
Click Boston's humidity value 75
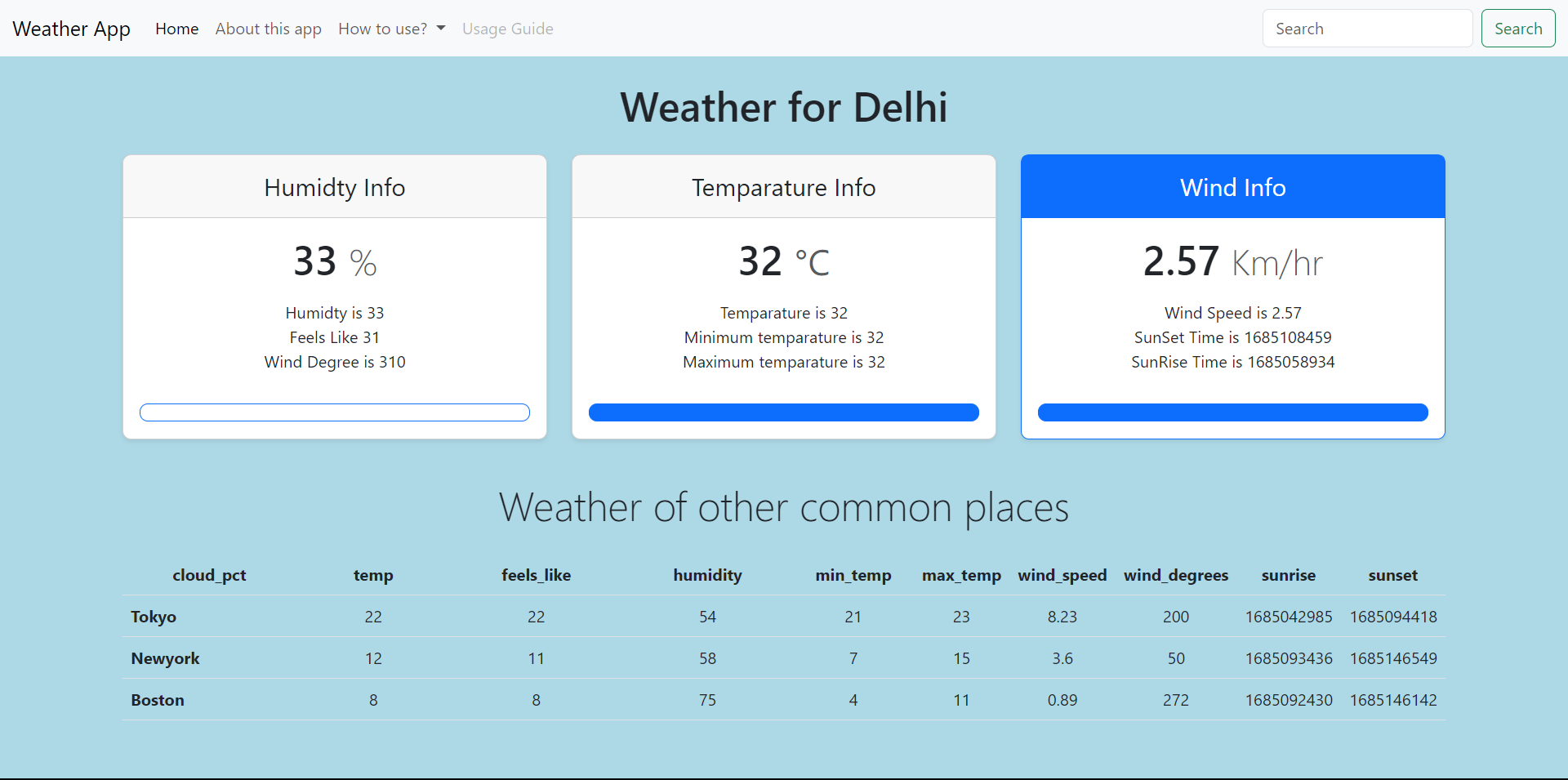pos(707,700)
